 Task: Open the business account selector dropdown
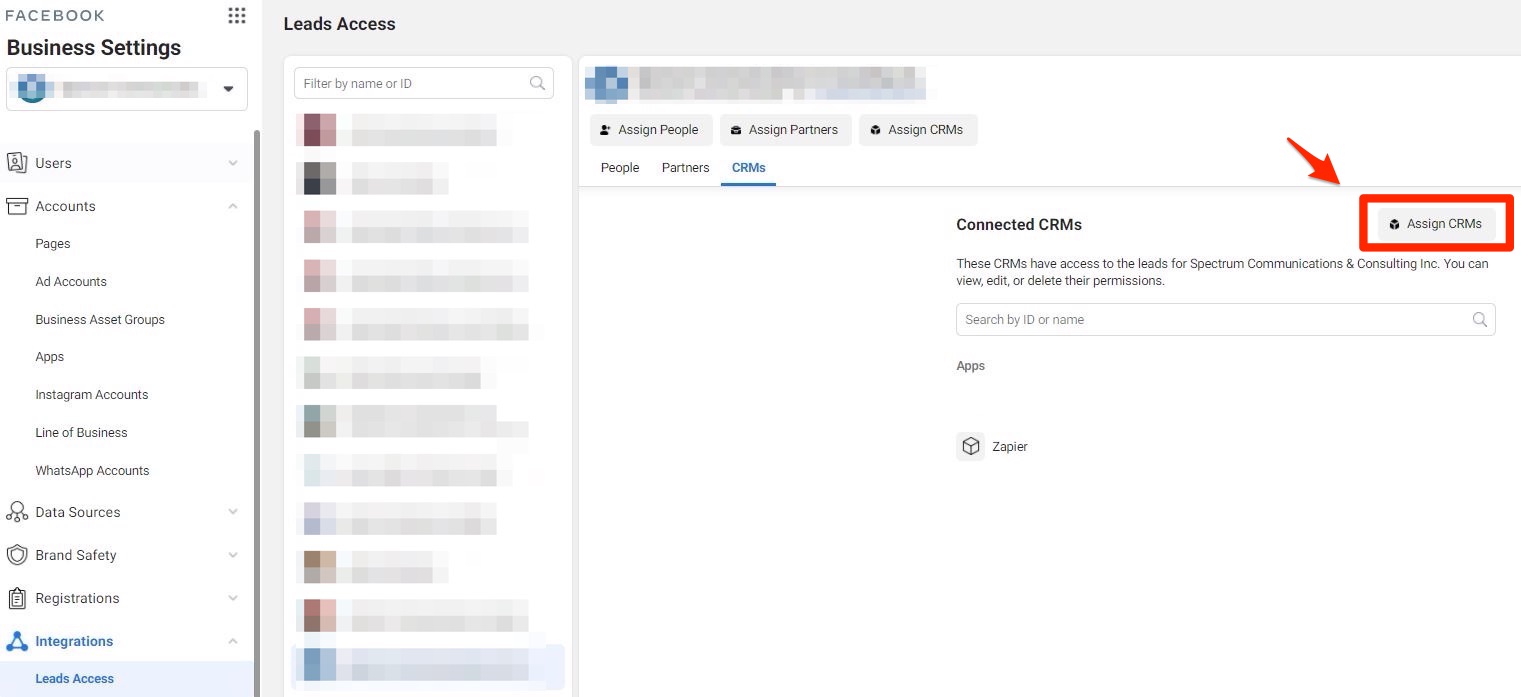click(x=228, y=89)
